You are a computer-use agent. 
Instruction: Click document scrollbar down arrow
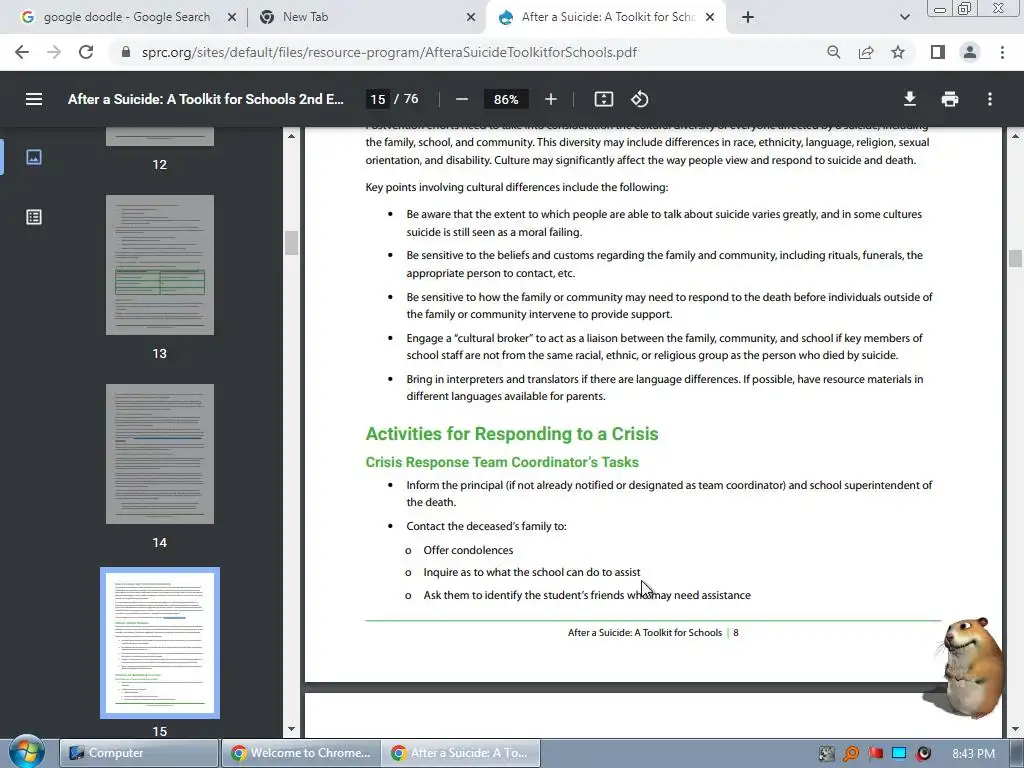pos(1015,729)
